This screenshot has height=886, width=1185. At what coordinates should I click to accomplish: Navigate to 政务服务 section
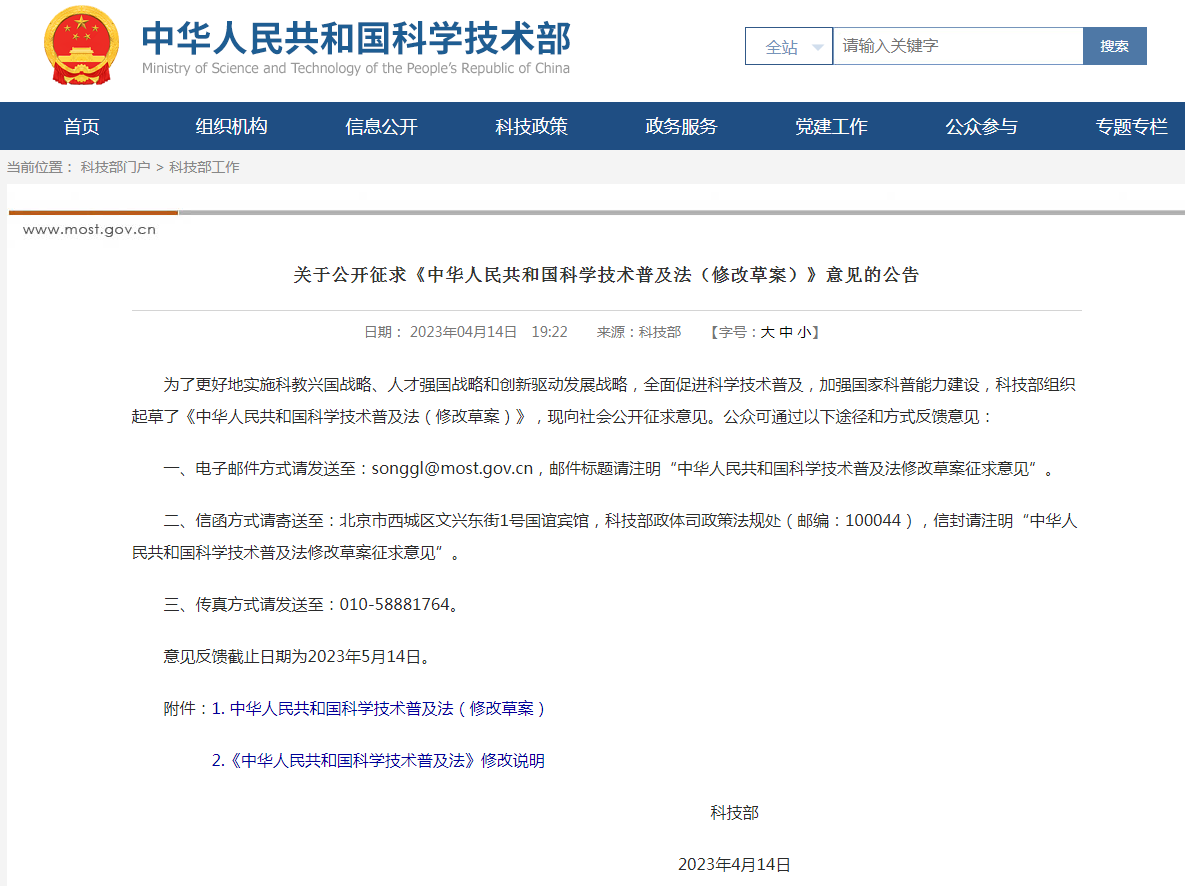point(681,127)
